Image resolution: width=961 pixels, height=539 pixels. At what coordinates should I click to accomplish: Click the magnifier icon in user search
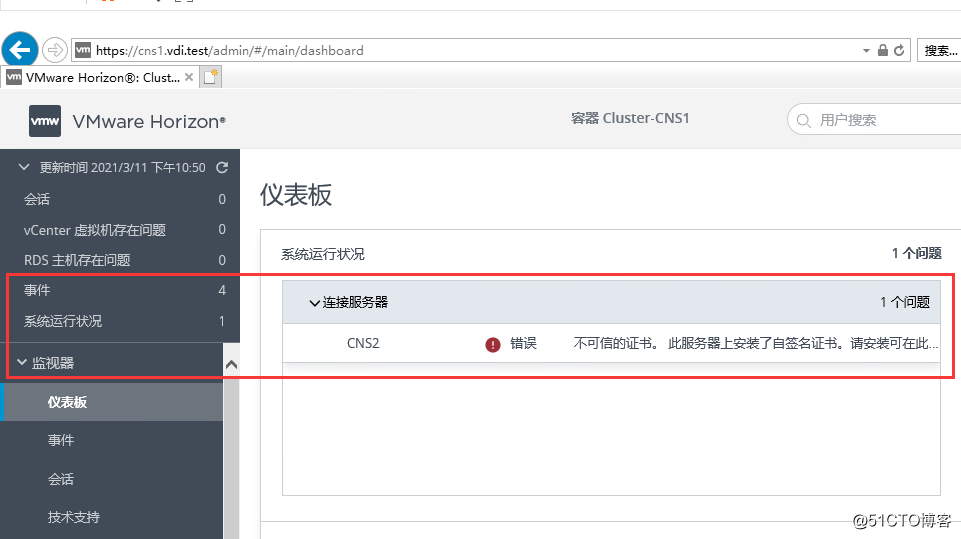[x=803, y=120]
